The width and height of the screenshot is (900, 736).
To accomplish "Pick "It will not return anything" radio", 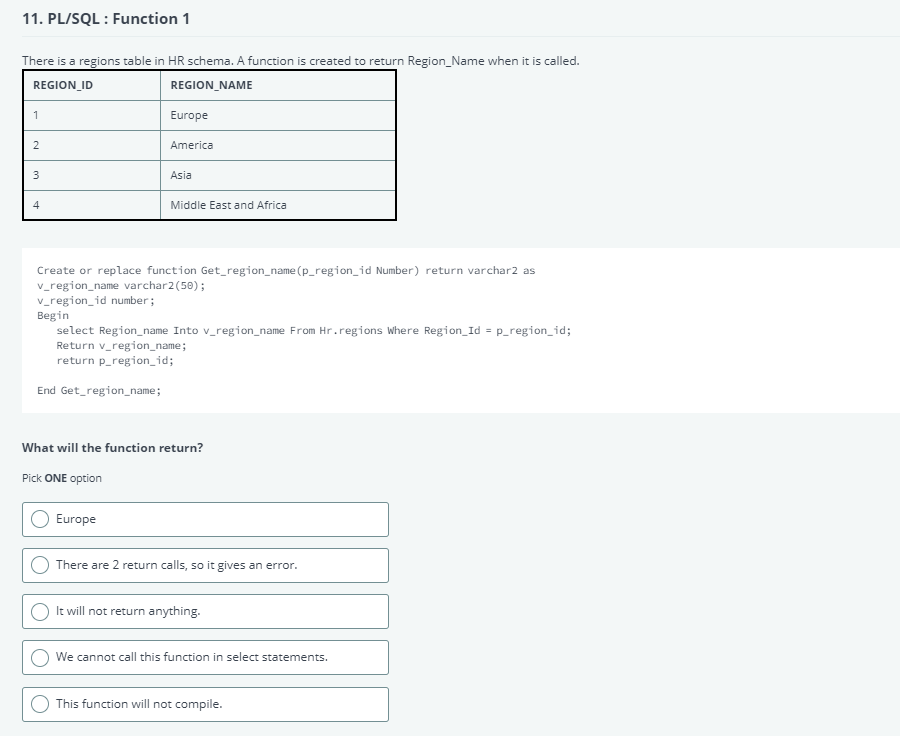I will (40, 611).
